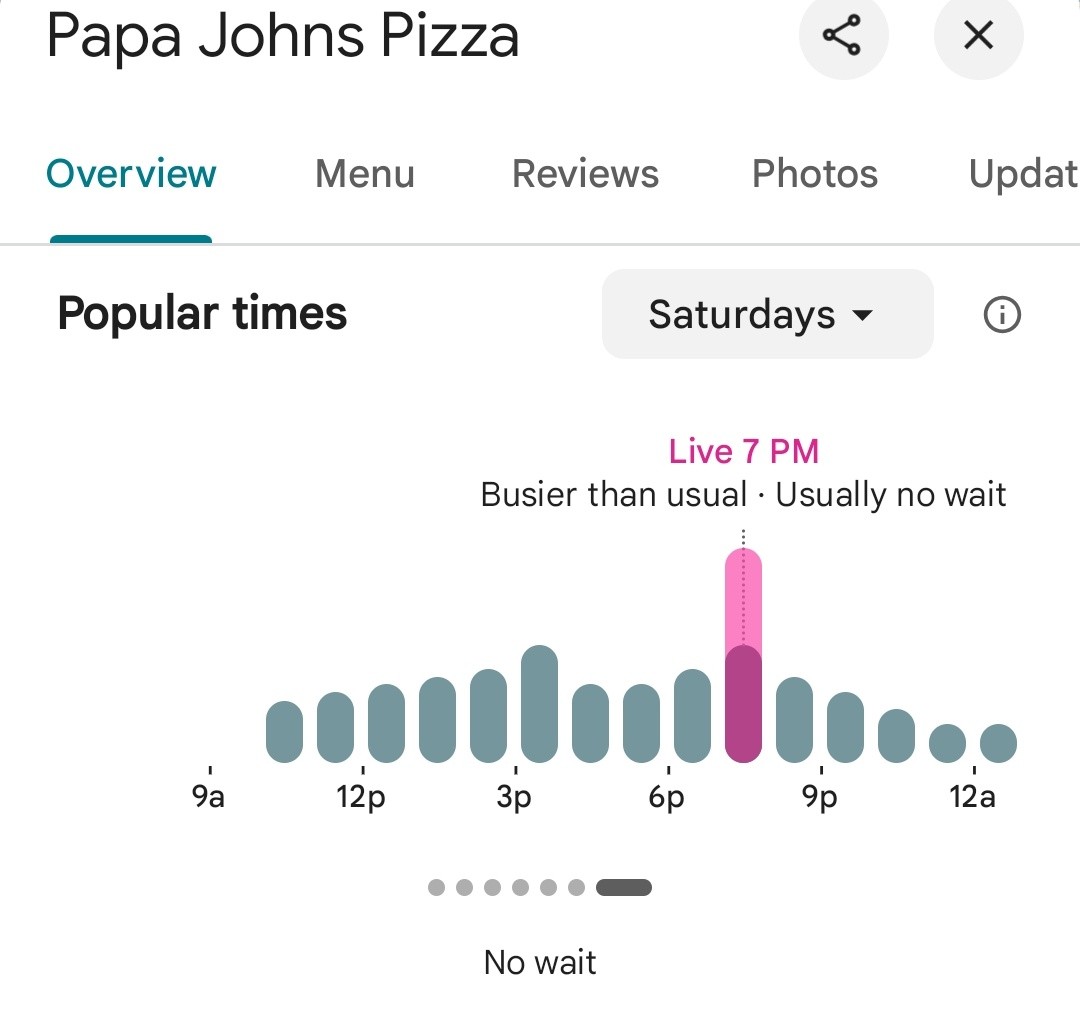Go to the Photos tab

tap(815, 174)
